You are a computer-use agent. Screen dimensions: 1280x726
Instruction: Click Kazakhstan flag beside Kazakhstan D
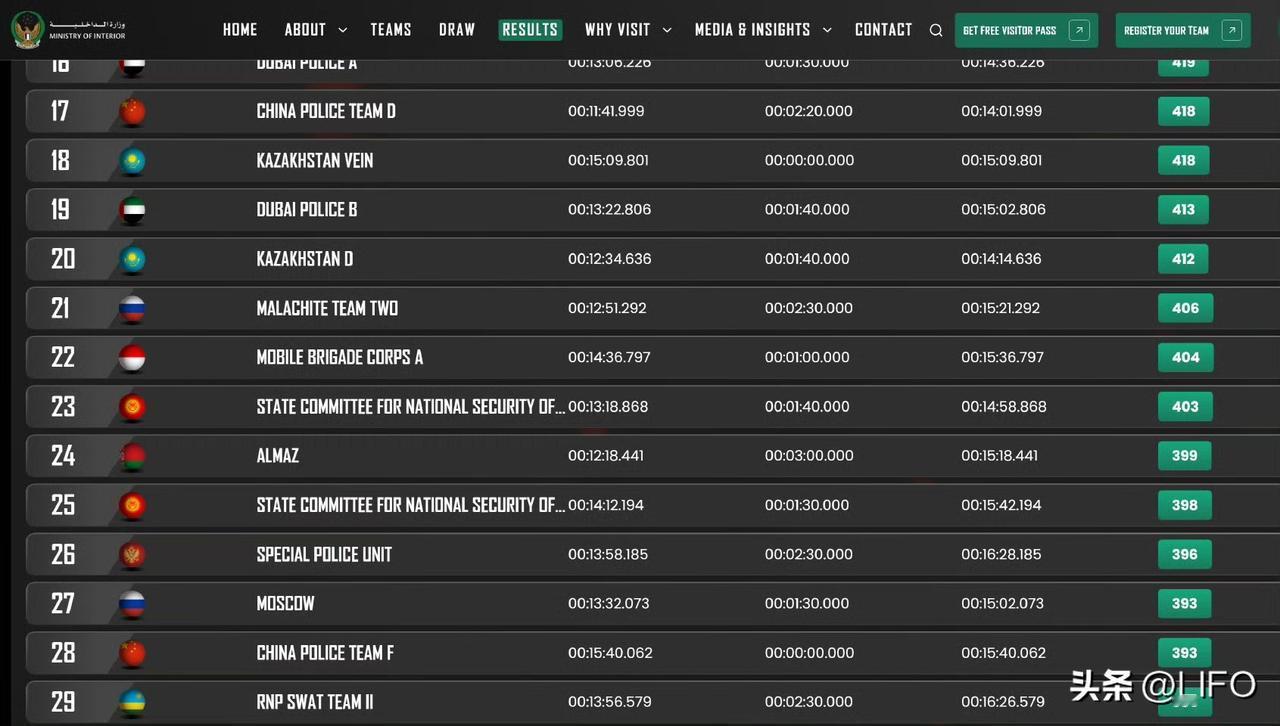(x=132, y=259)
